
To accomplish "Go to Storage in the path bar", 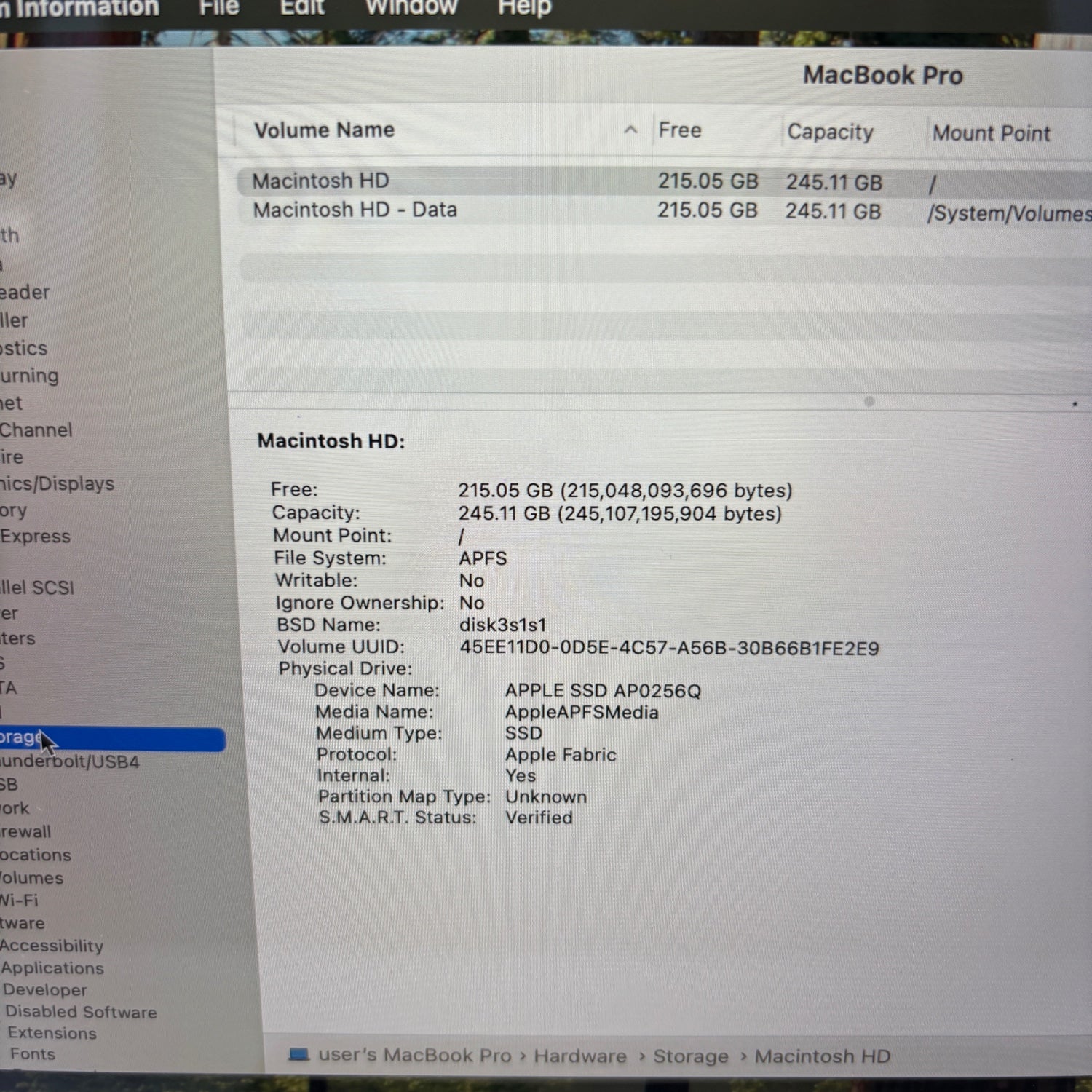I will coord(690,1056).
